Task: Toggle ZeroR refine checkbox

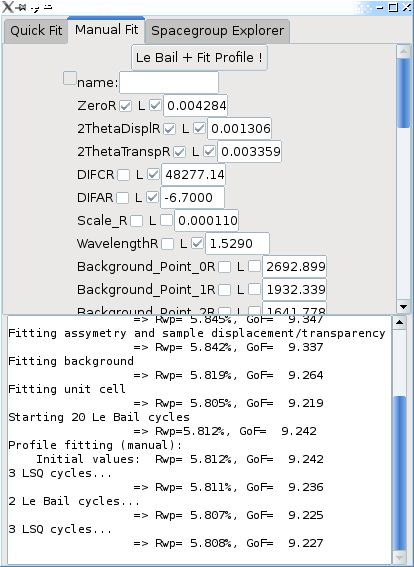Action: point(125,106)
